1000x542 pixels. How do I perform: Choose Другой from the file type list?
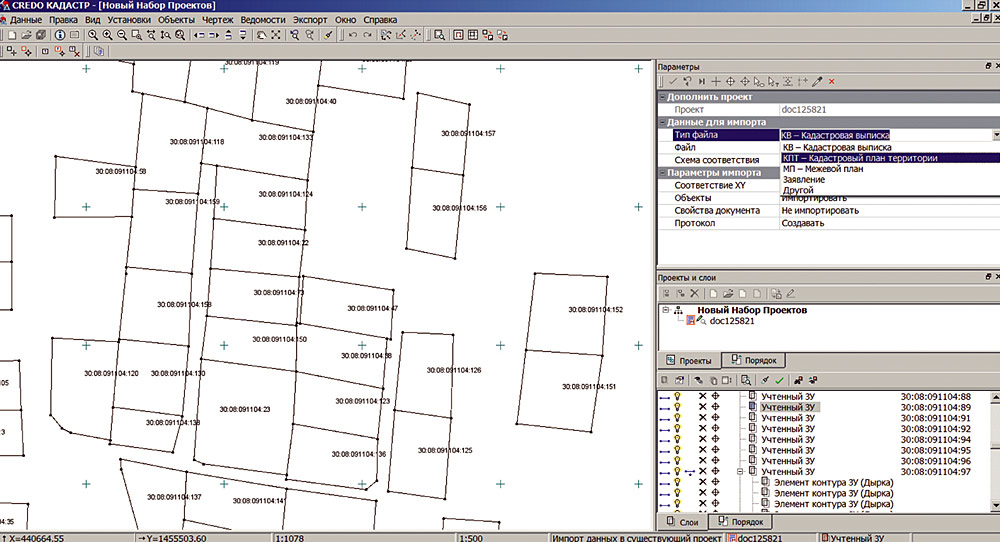[798, 190]
